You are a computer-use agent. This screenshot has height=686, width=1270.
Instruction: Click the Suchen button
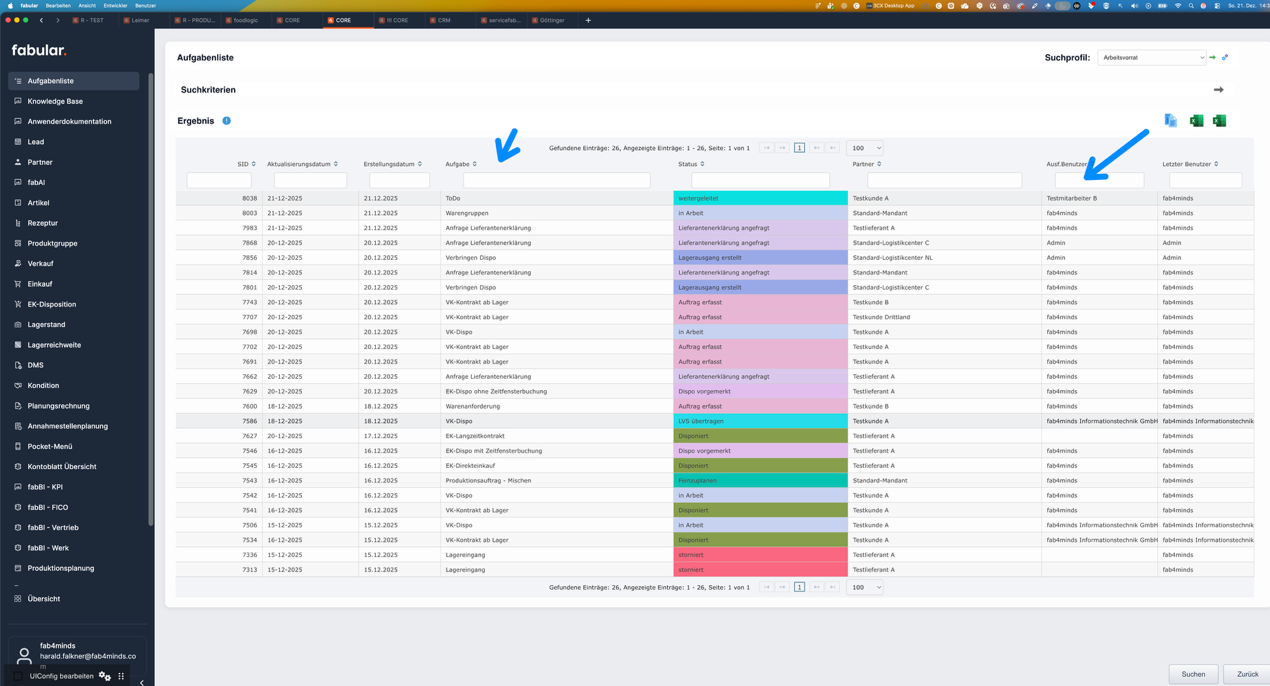click(x=1193, y=674)
